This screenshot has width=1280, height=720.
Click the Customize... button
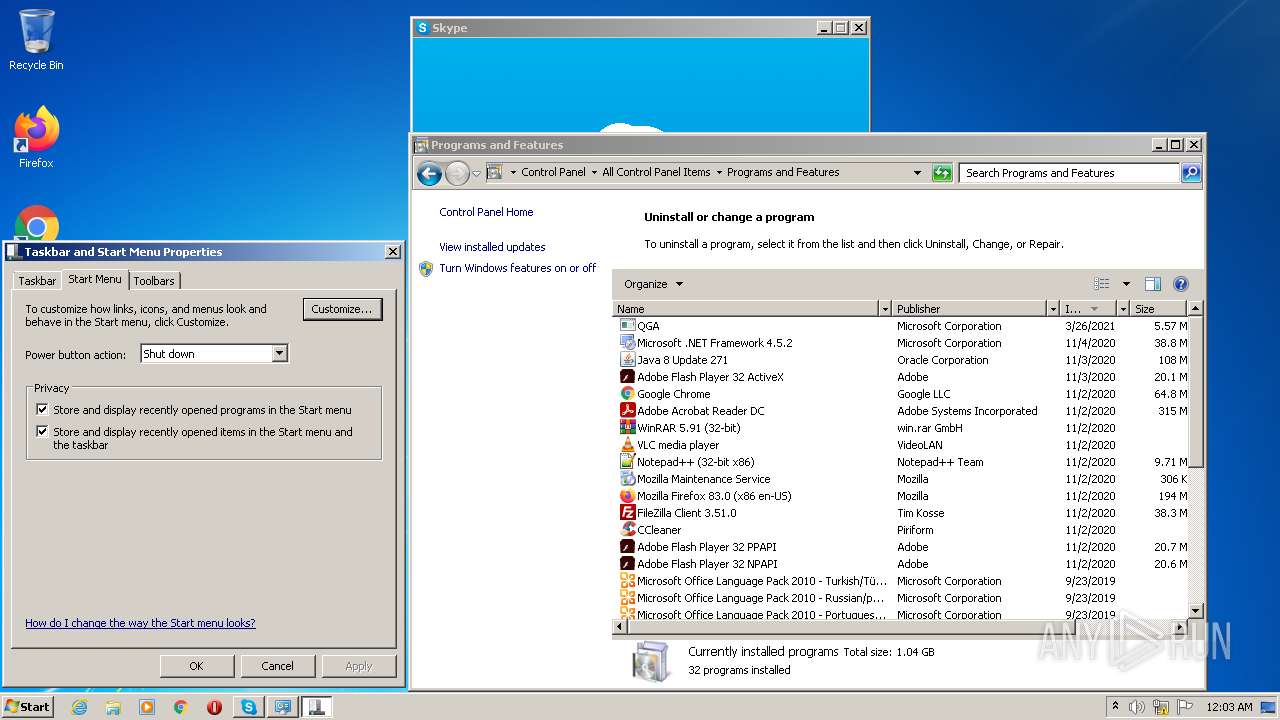coord(342,309)
